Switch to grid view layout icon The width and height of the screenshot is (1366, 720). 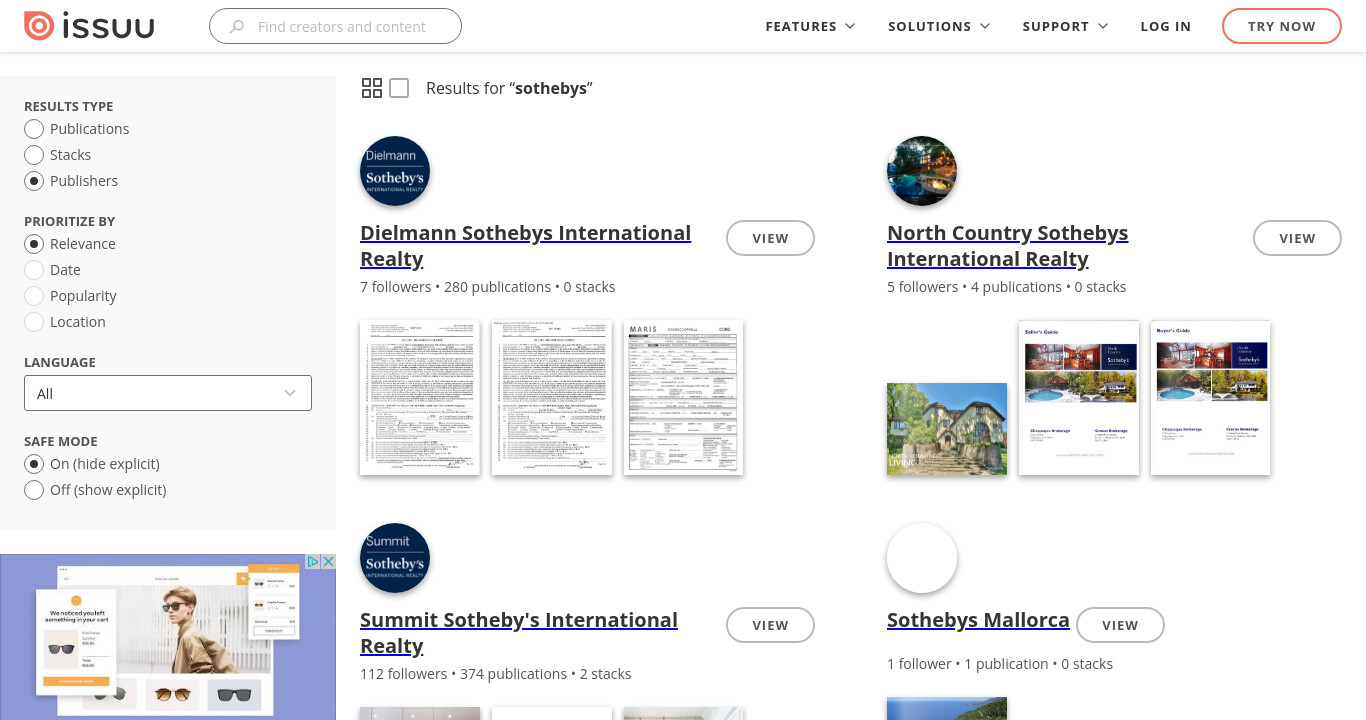tap(372, 88)
